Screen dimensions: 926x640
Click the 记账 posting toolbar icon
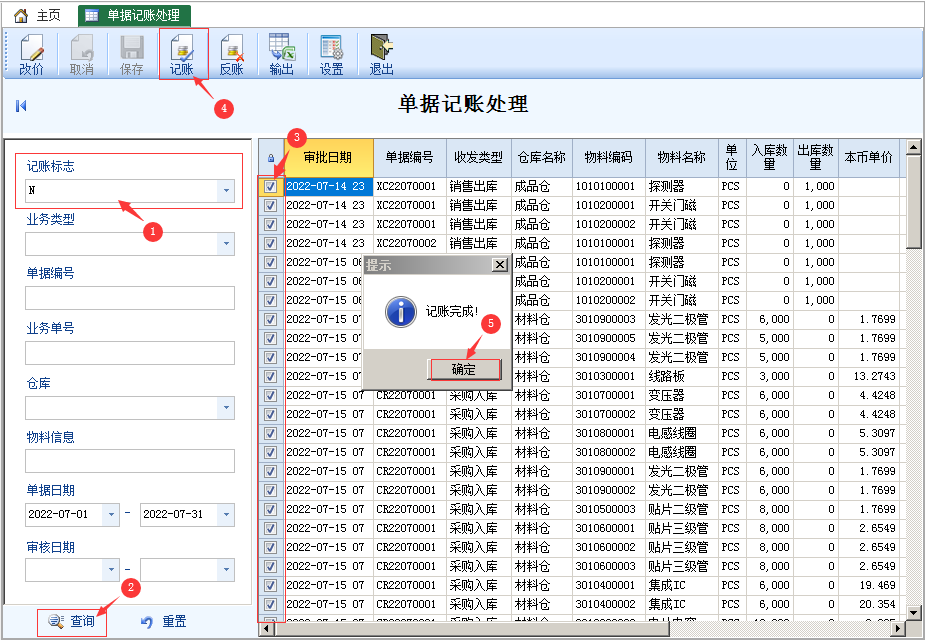tap(182, 55)
